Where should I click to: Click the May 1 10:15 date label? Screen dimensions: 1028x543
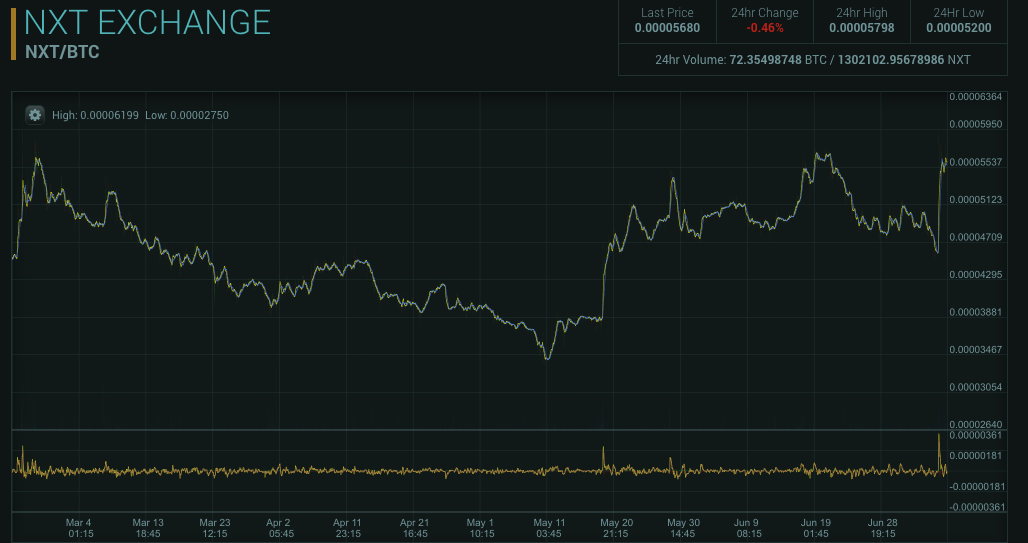click(481, 528)
